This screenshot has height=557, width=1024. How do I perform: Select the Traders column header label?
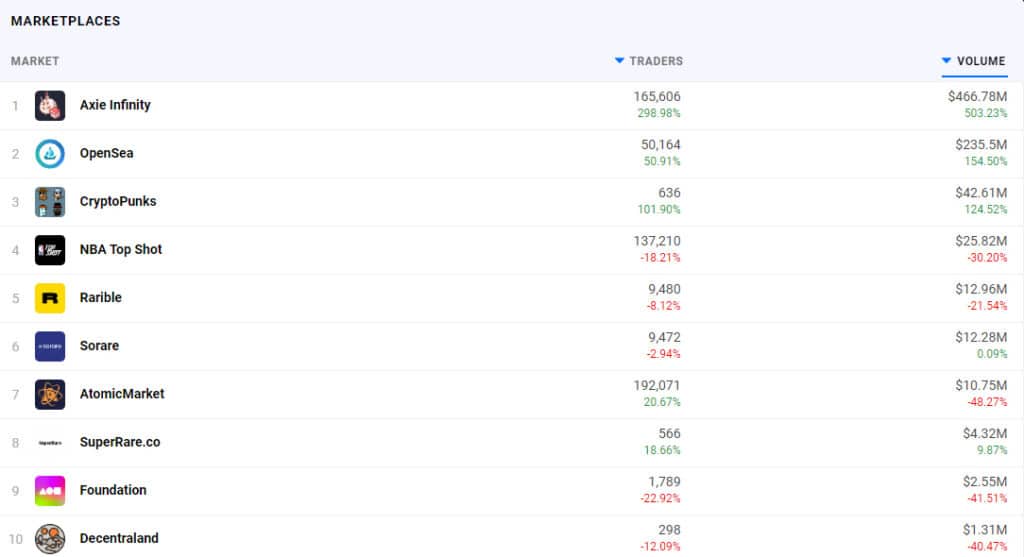point(656,61)
